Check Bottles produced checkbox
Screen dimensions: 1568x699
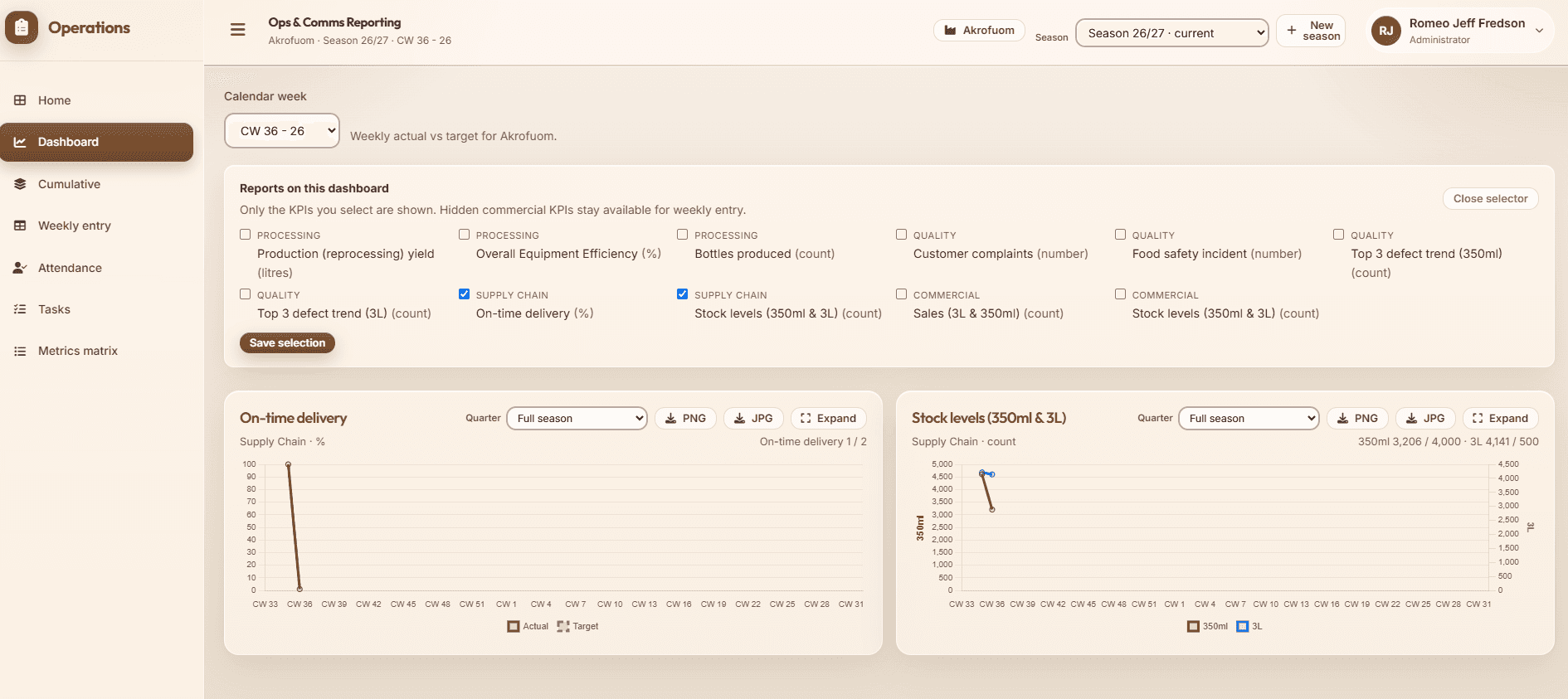(x=683, y=235)
